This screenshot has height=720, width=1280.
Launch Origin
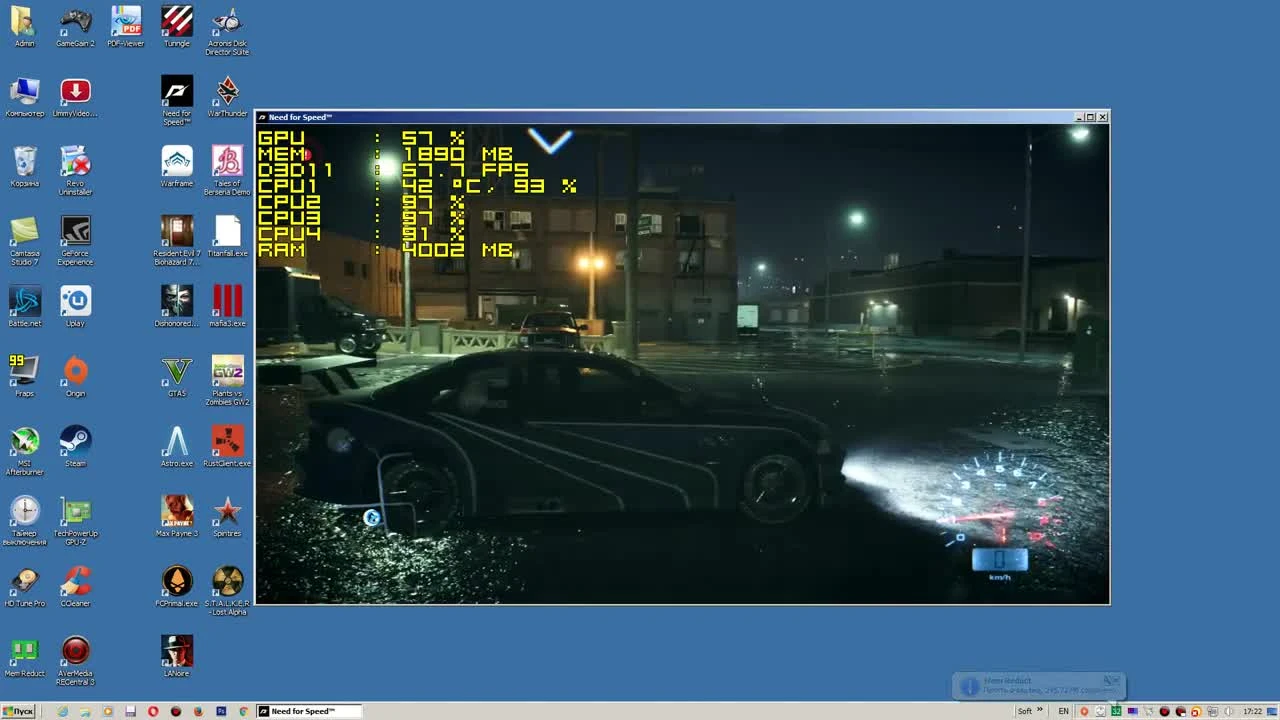(75, 370)
